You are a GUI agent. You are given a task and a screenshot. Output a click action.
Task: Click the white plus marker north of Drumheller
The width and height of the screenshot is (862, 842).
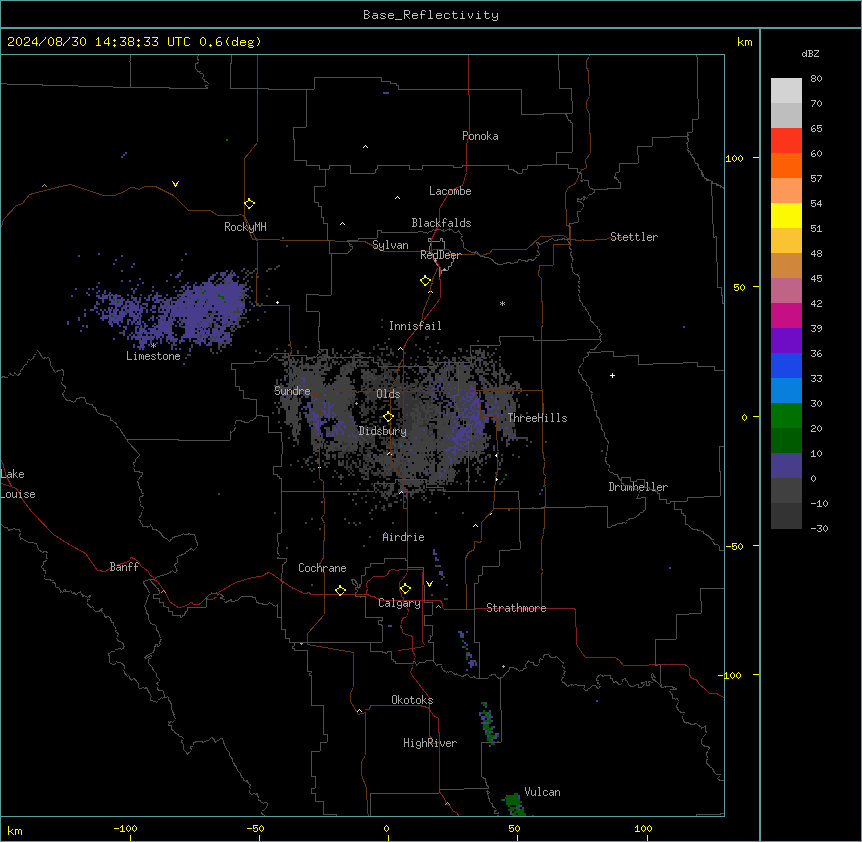coord(612,375)
